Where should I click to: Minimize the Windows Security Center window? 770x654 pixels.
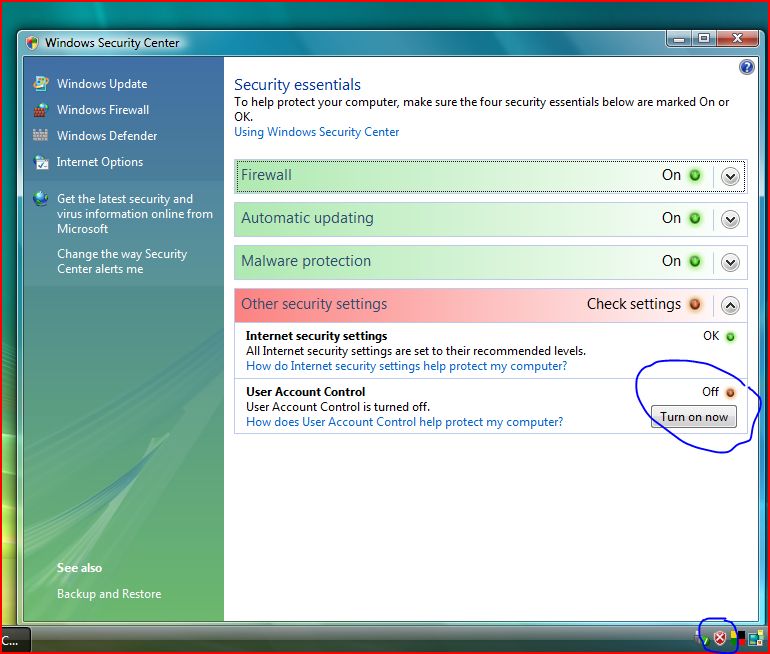pyautogui.click(x=679, y=38)
